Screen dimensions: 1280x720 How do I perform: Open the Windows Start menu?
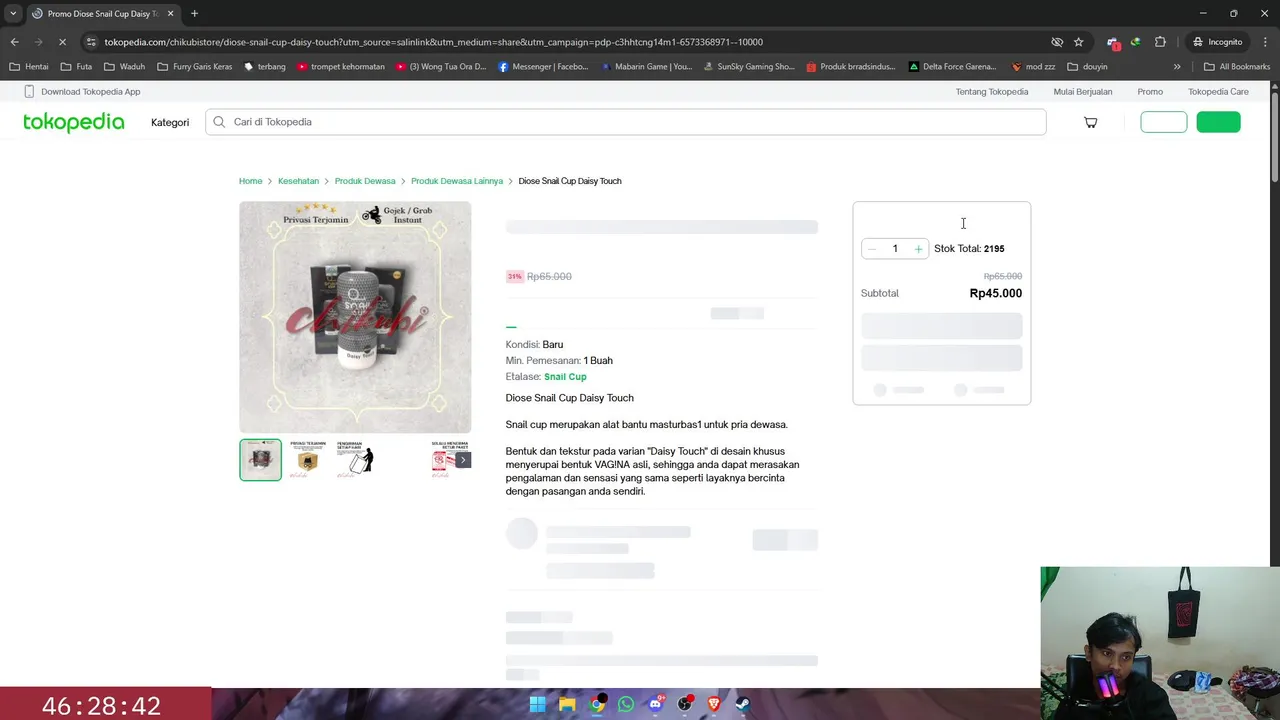coord(537,704)
